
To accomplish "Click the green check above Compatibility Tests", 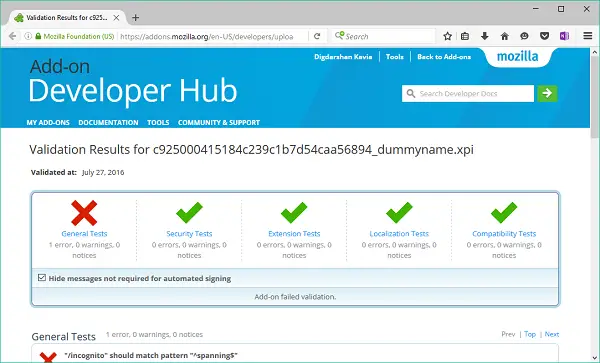I will coord(504,212).
